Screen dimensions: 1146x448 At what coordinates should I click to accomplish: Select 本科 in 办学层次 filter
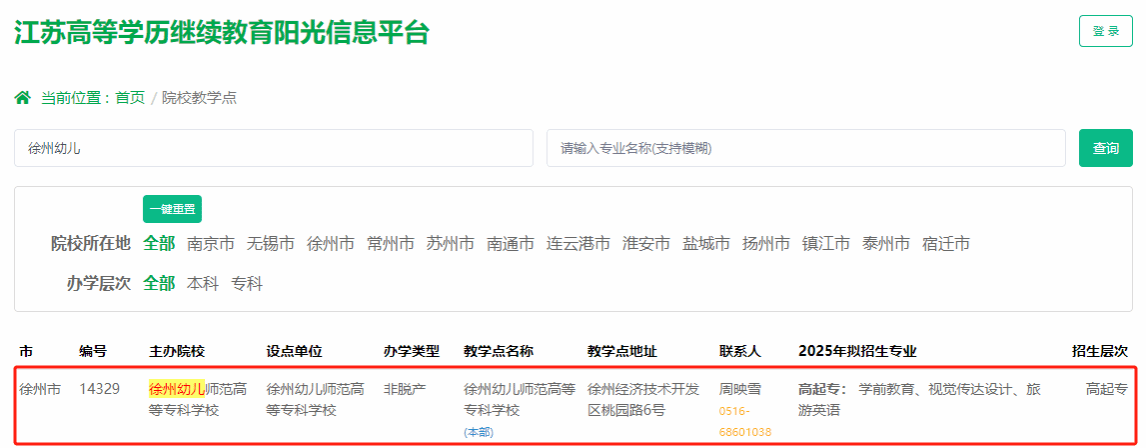202,284
